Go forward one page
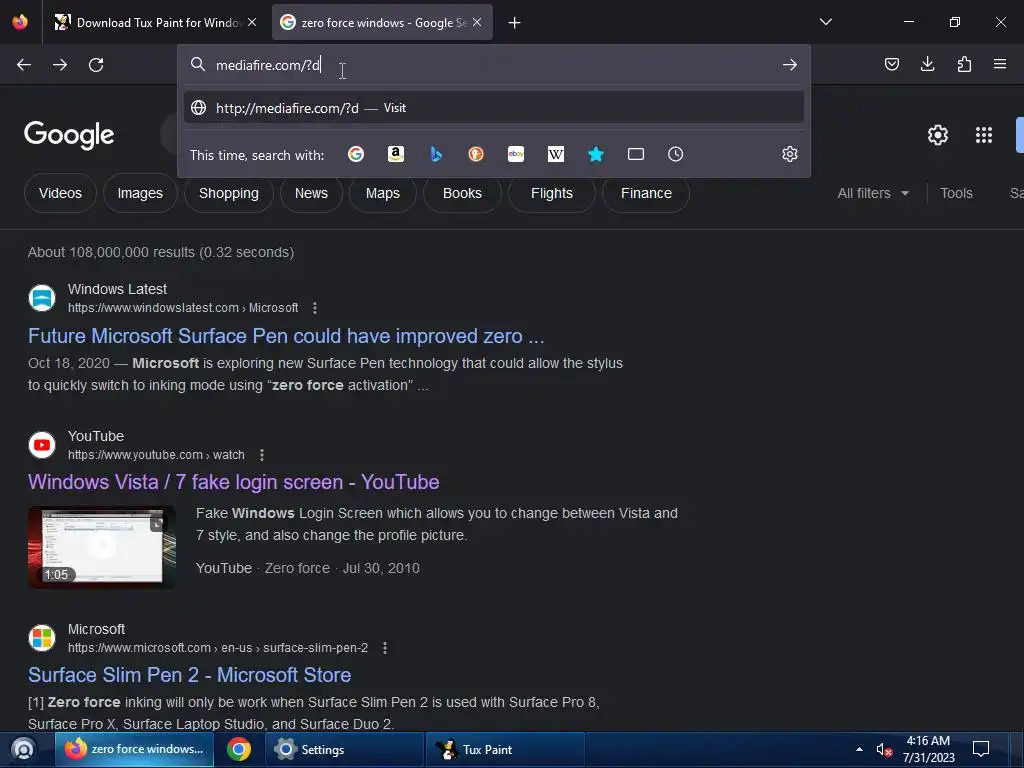This screenshot has height=768, width=1024. point(60,65)
